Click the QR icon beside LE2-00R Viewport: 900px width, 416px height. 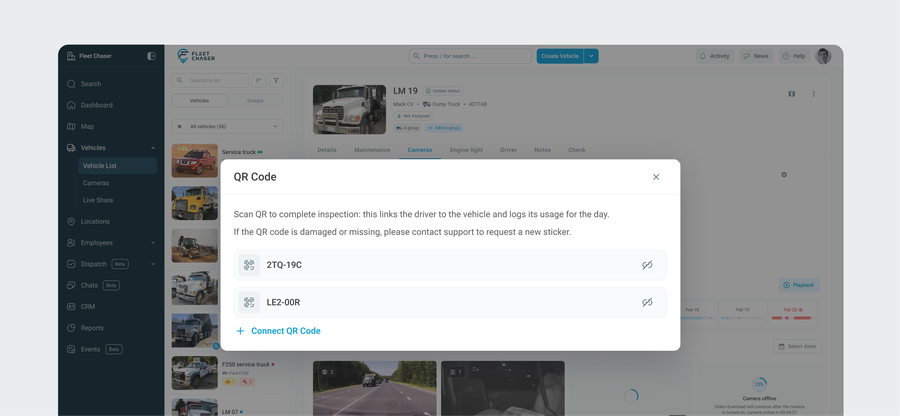pos(249,302)
